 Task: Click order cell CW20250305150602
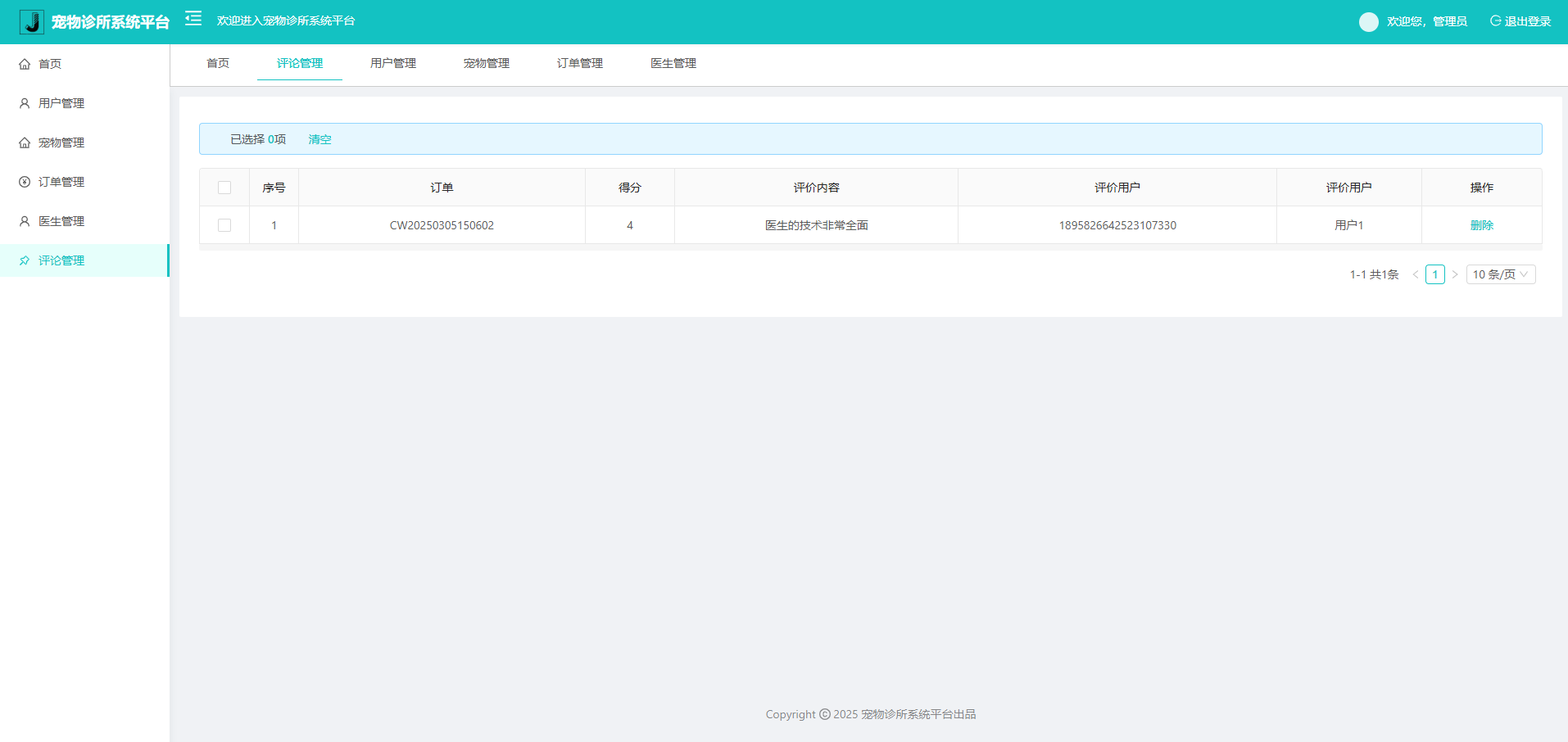click(x=442, y=225)
